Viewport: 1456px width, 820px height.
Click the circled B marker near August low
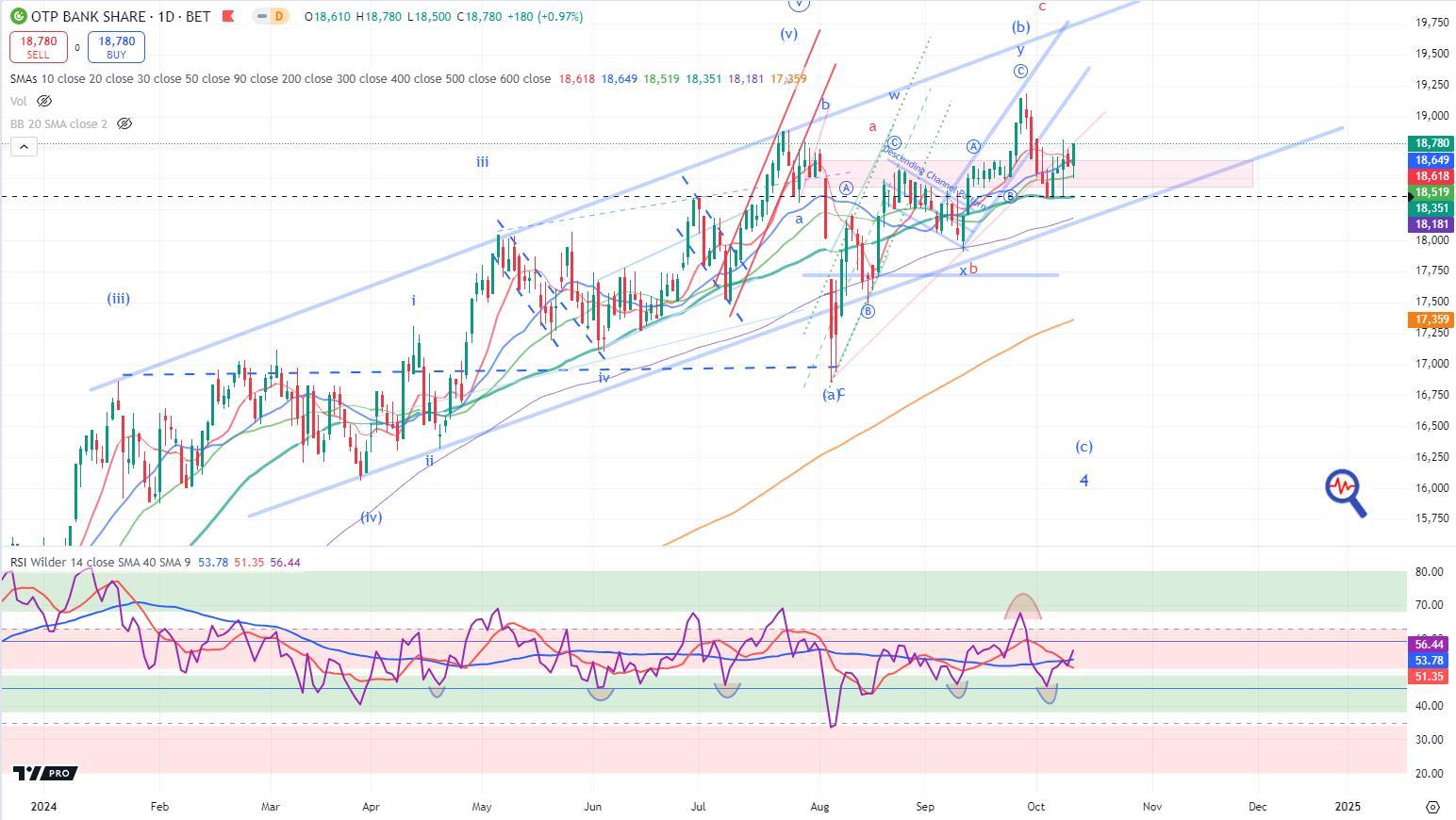tap(868, 311)
